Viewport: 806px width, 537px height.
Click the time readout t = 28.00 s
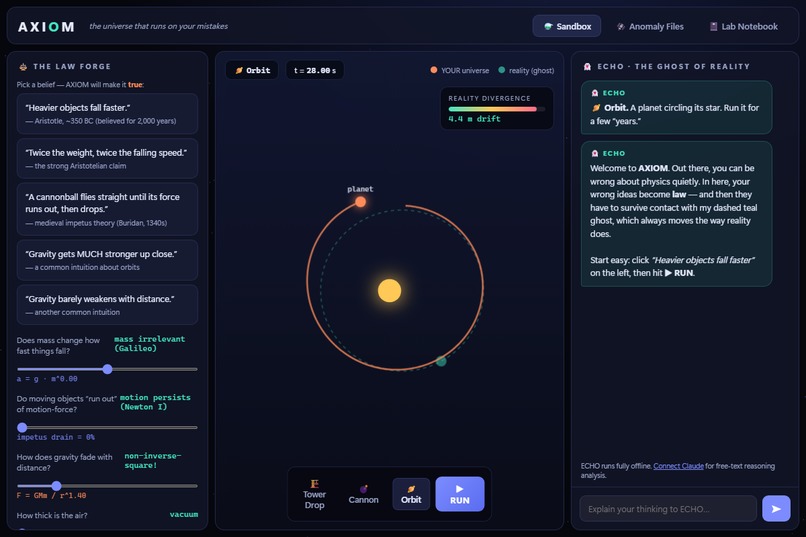click(x=315, y=70)
